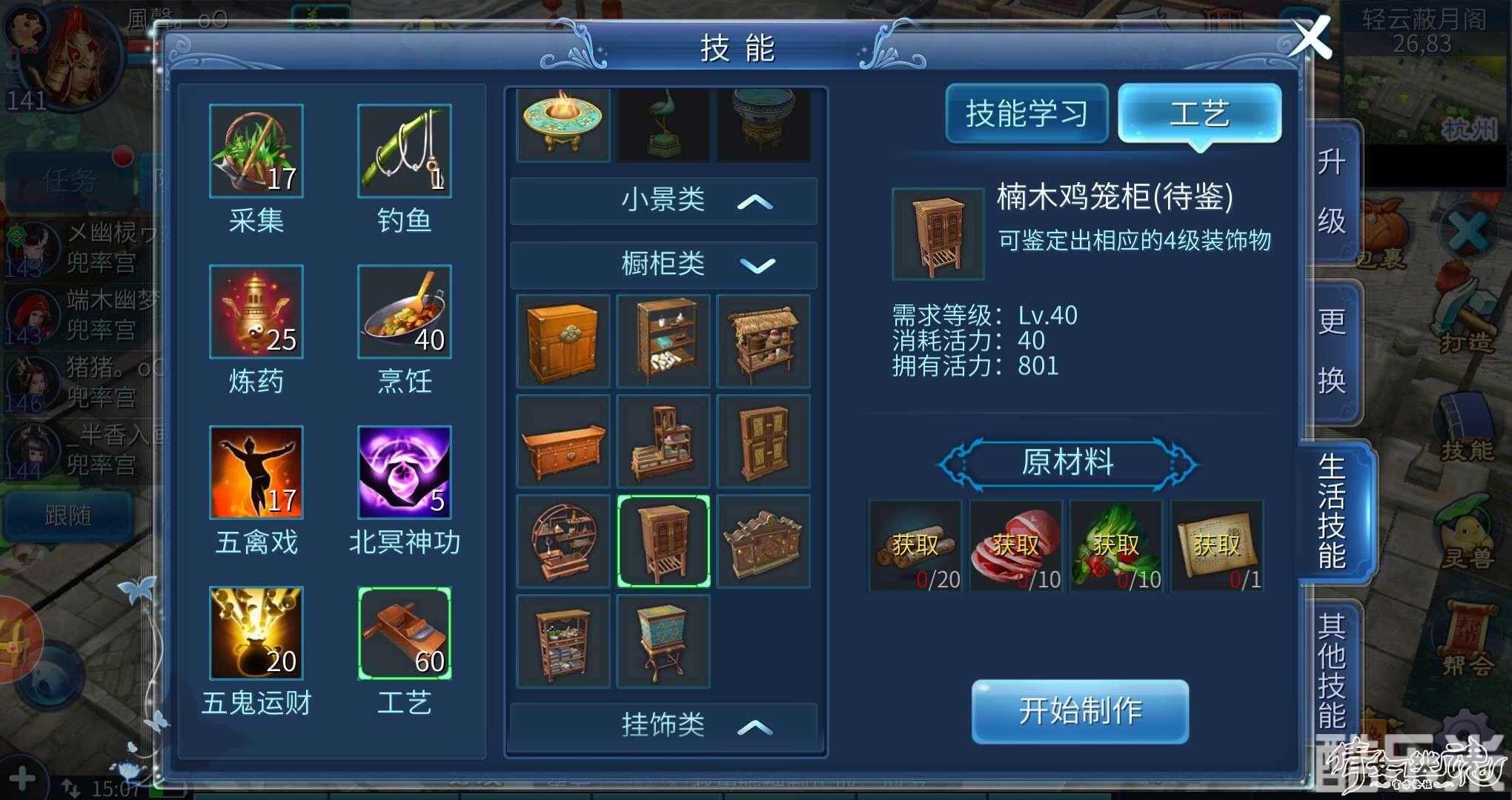Expand the 小景类 category
This screenshot has width=1512, height=800.
(663, 201)
